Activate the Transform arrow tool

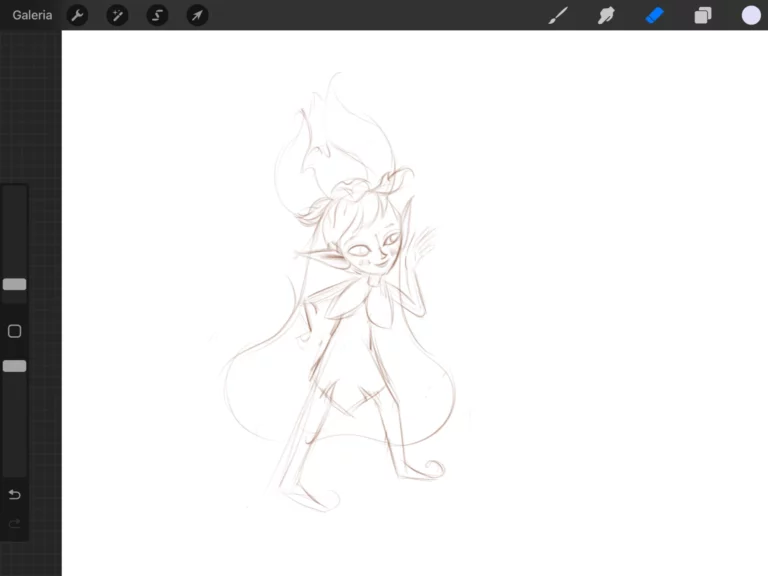click(x=198, y=15)
